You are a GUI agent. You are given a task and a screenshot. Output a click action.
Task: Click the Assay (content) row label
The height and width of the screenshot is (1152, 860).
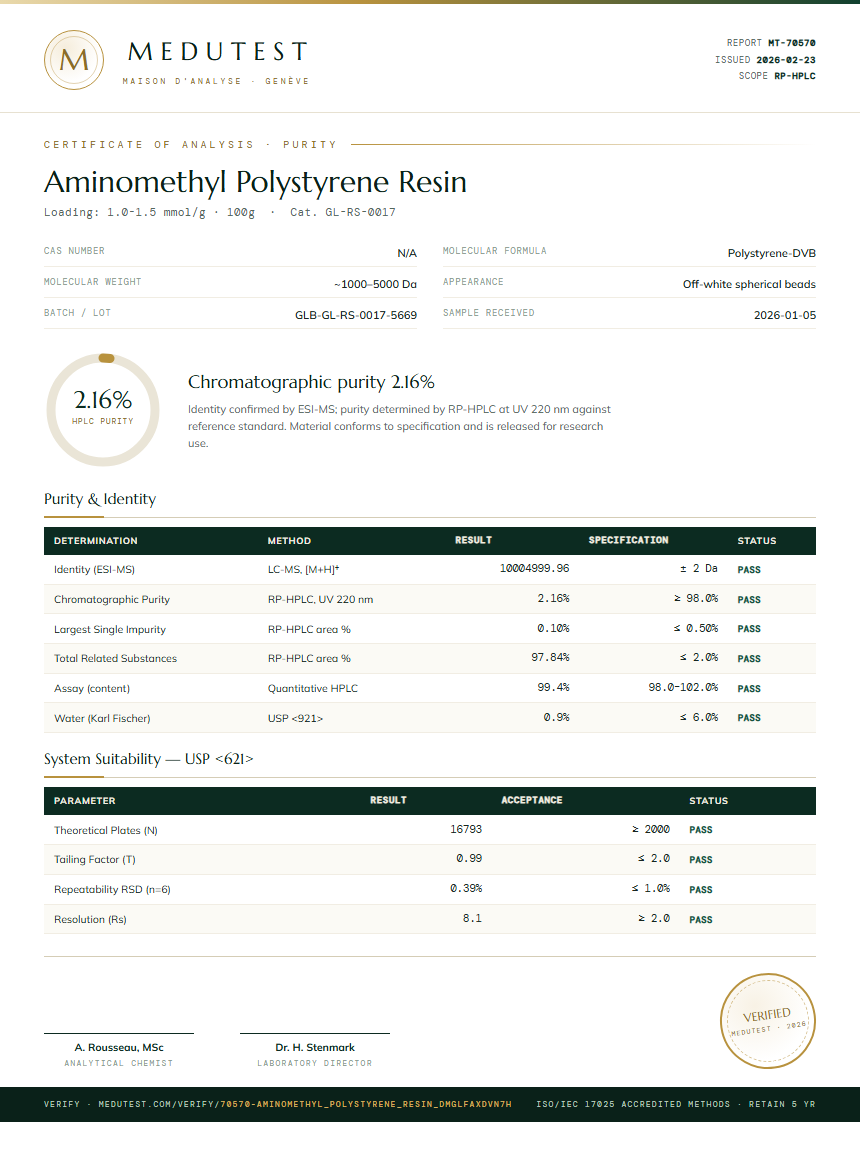(x=92, y=688)
